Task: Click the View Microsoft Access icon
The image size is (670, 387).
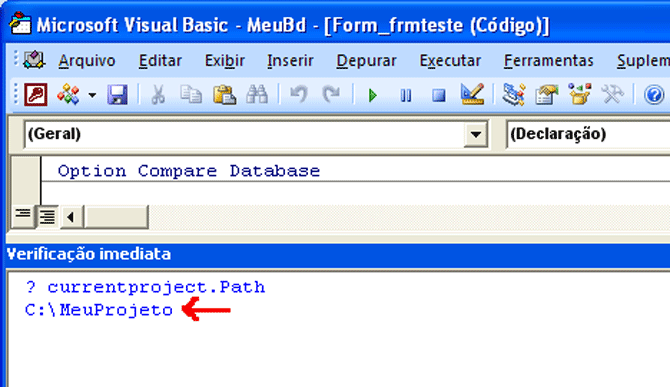Action: [x=36, y=94]
